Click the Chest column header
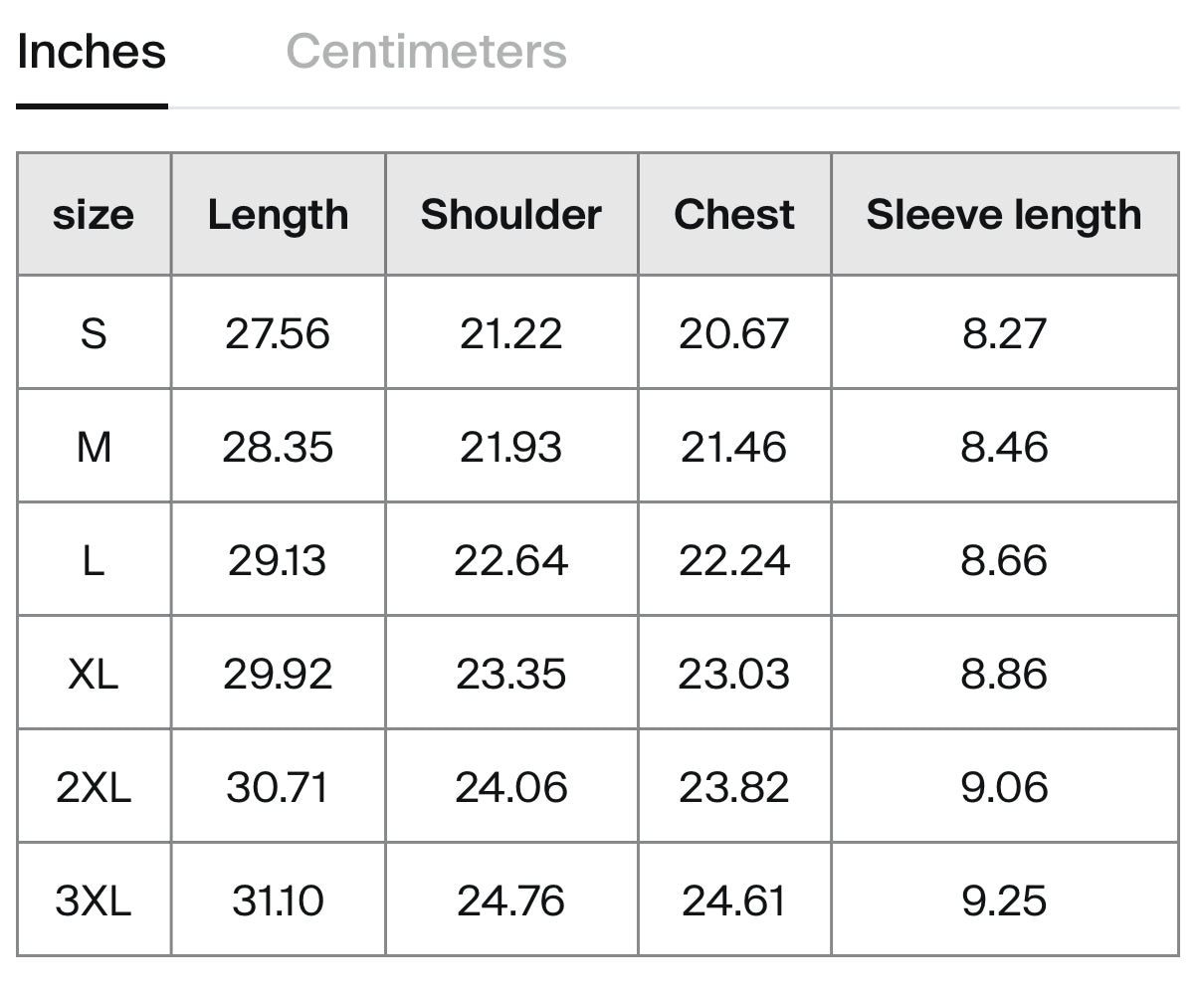Viewport: 1204px width, 1000px height. coord(734,214)
